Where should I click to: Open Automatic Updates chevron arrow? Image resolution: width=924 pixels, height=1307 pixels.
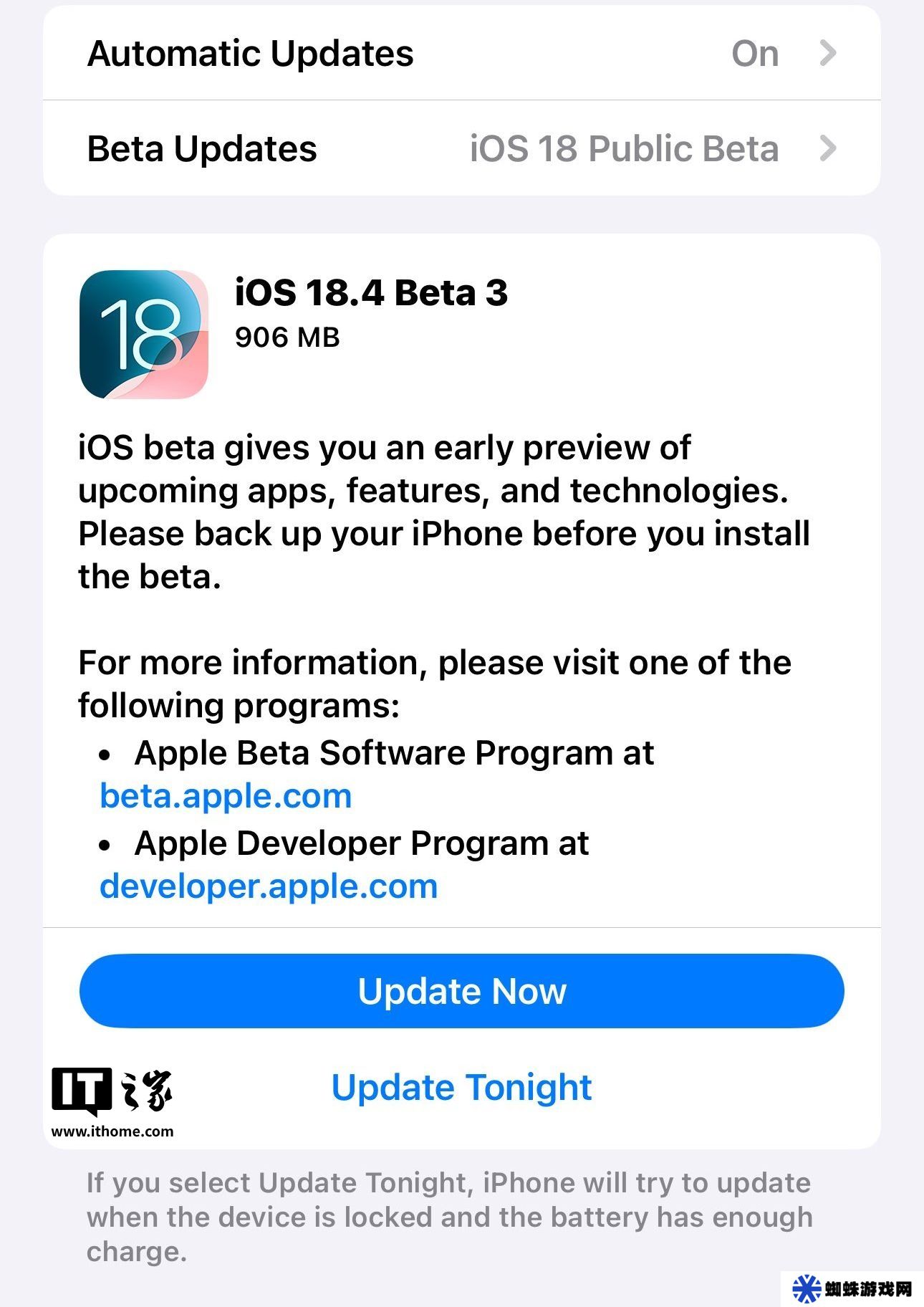coord(828,53)
